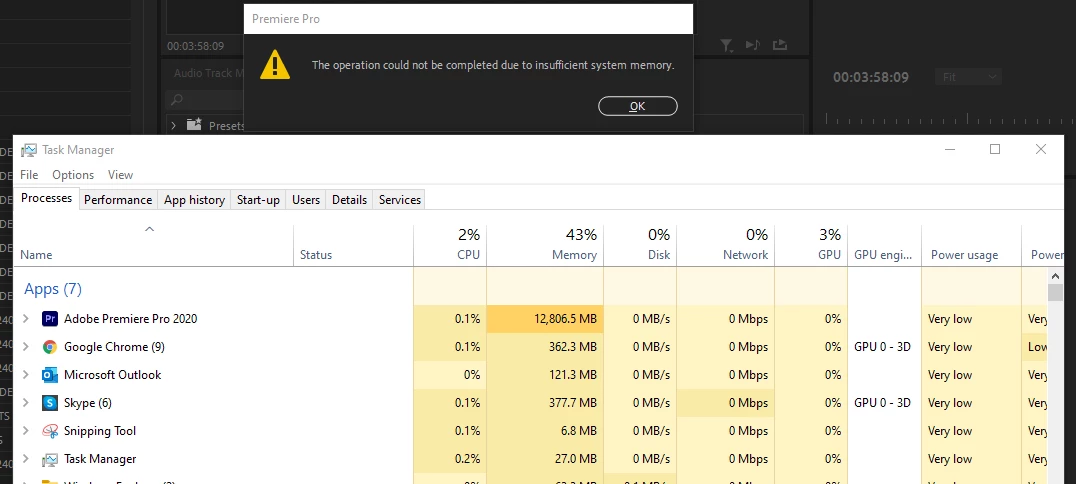
Task: Expand the Presets folder in Premiere effects panel
Action: [x=174, y=126]
